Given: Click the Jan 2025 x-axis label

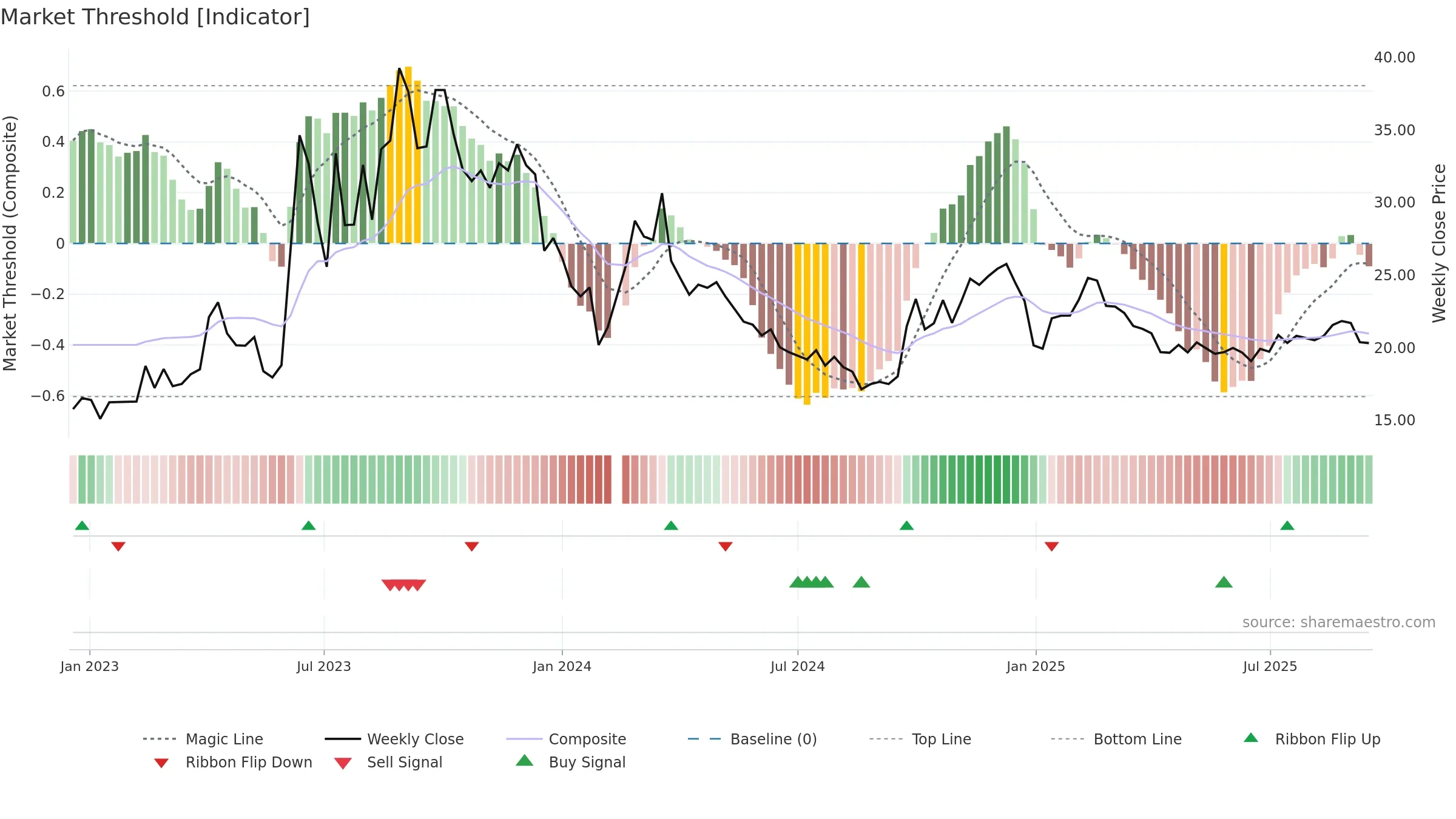Looking at the screenshot, I should point(1036,667).
